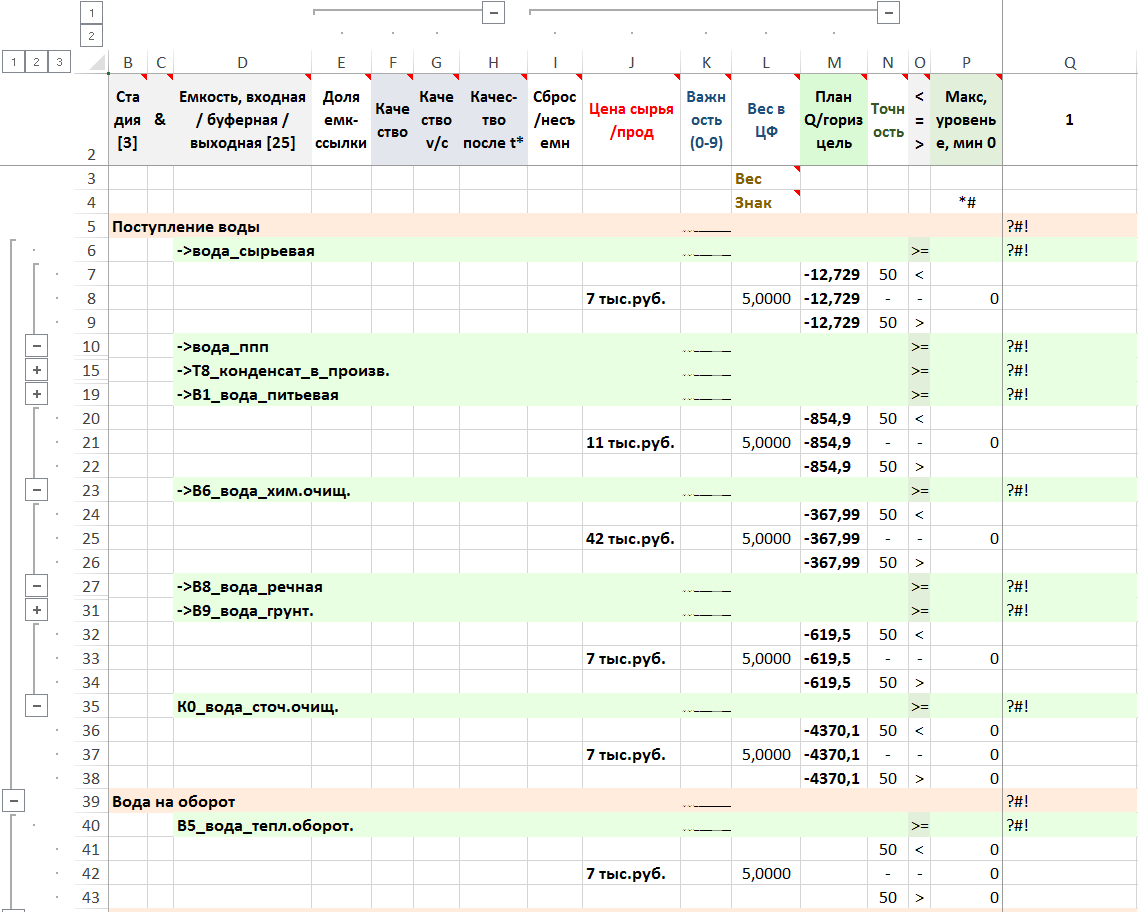Image resolution: width=1138 pixels, height=912 pixels.
Task: Click row outline level 1 button
Action: pyautogui.click(x=12, y=62)
